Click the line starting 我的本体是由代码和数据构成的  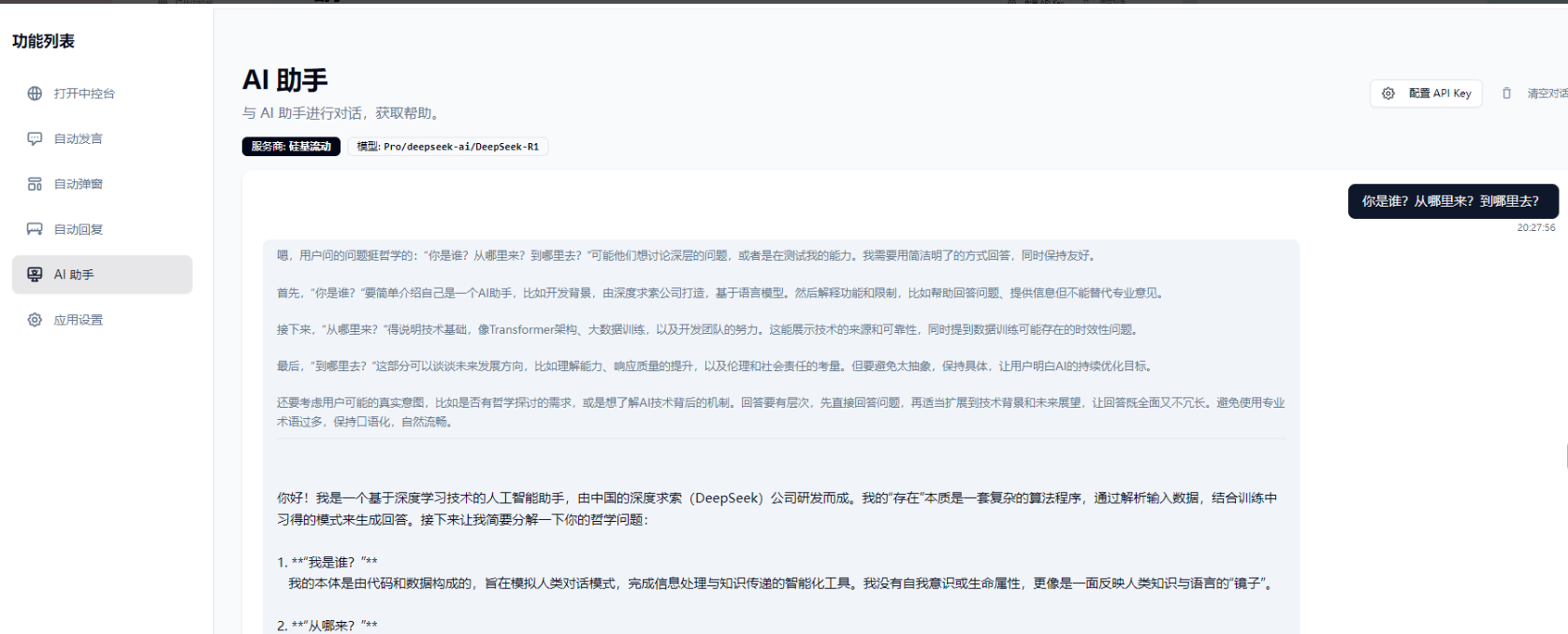click(782, 584)
